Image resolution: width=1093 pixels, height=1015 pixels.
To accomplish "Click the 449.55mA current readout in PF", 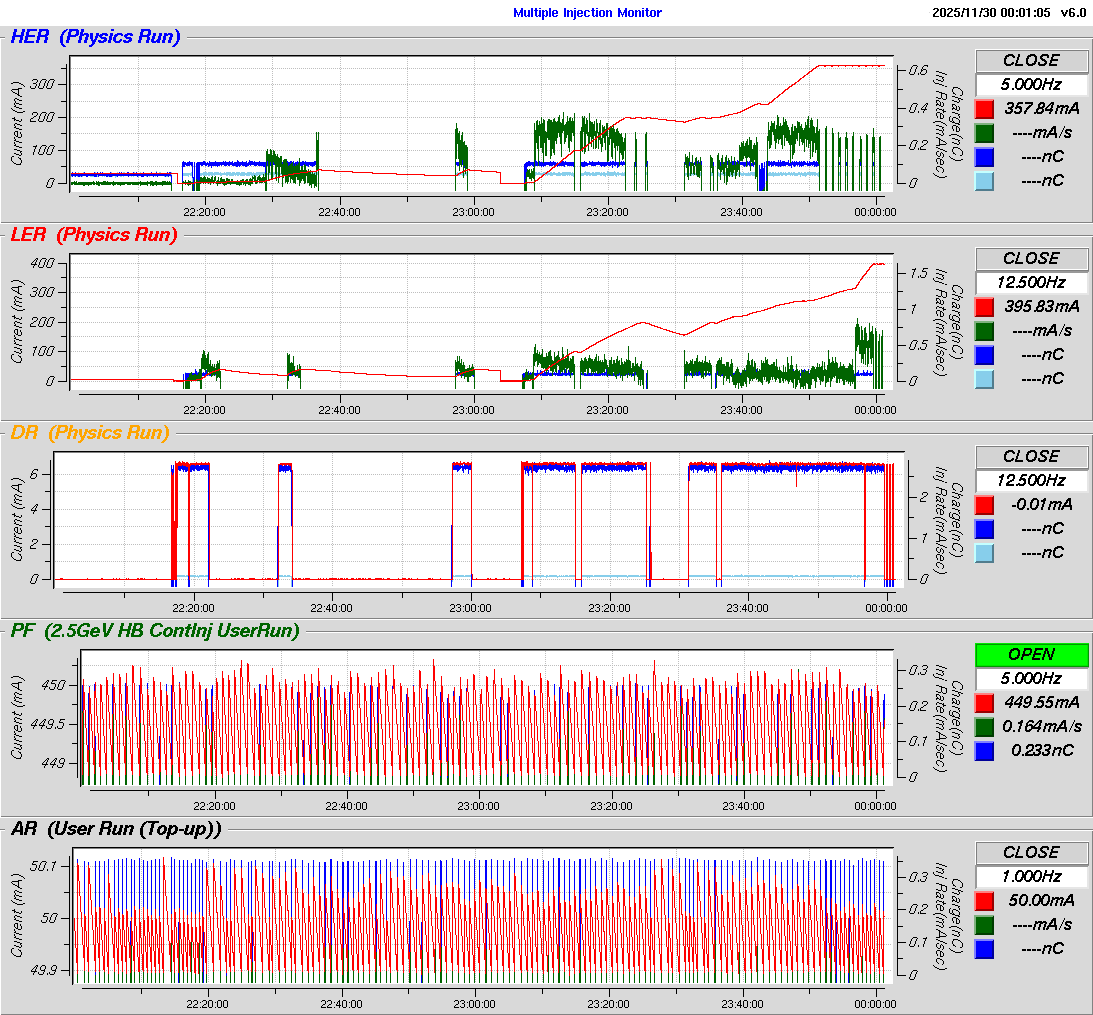I will tap(1041, 702).
